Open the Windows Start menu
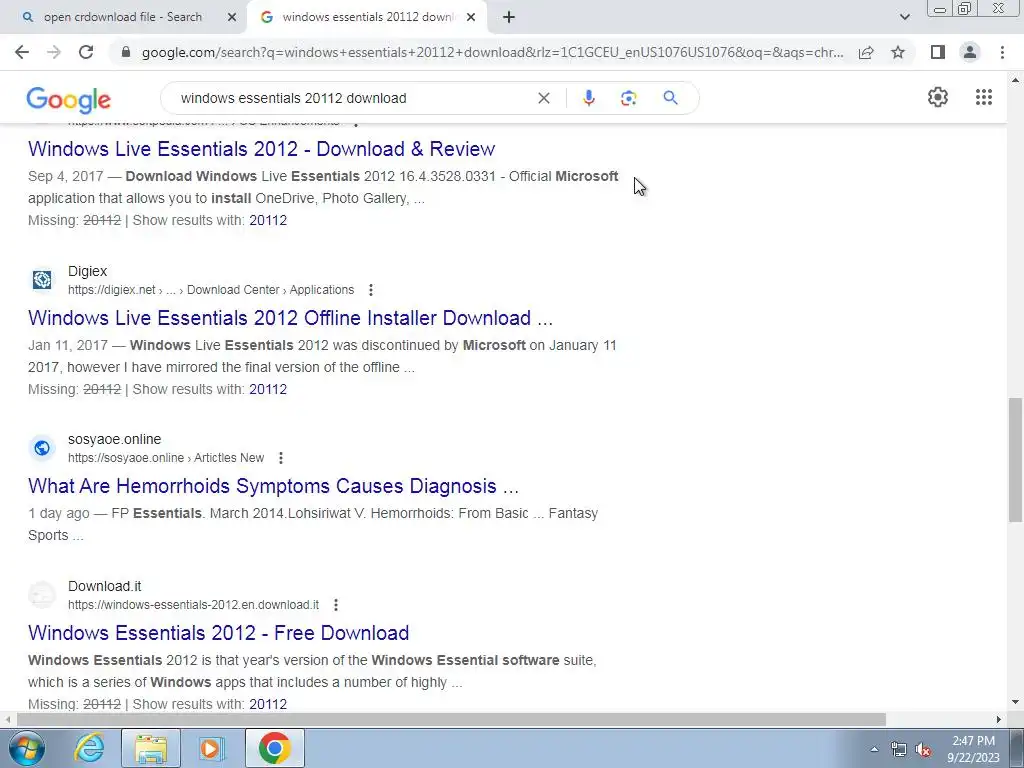The height and width of the screenshot is (768, 1024). click(x=26, y=748)
